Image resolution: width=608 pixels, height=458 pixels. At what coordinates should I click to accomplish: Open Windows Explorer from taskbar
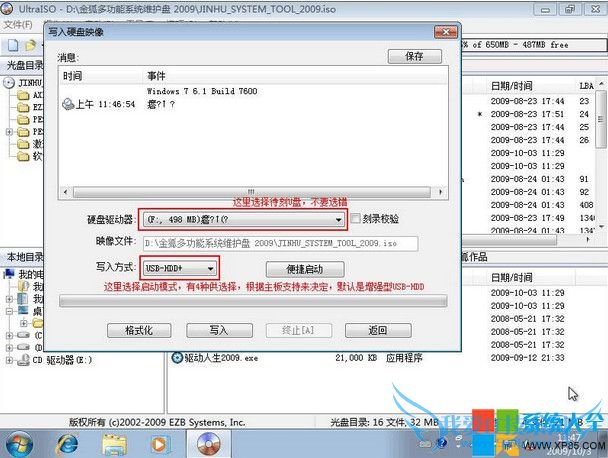(114, 444)
